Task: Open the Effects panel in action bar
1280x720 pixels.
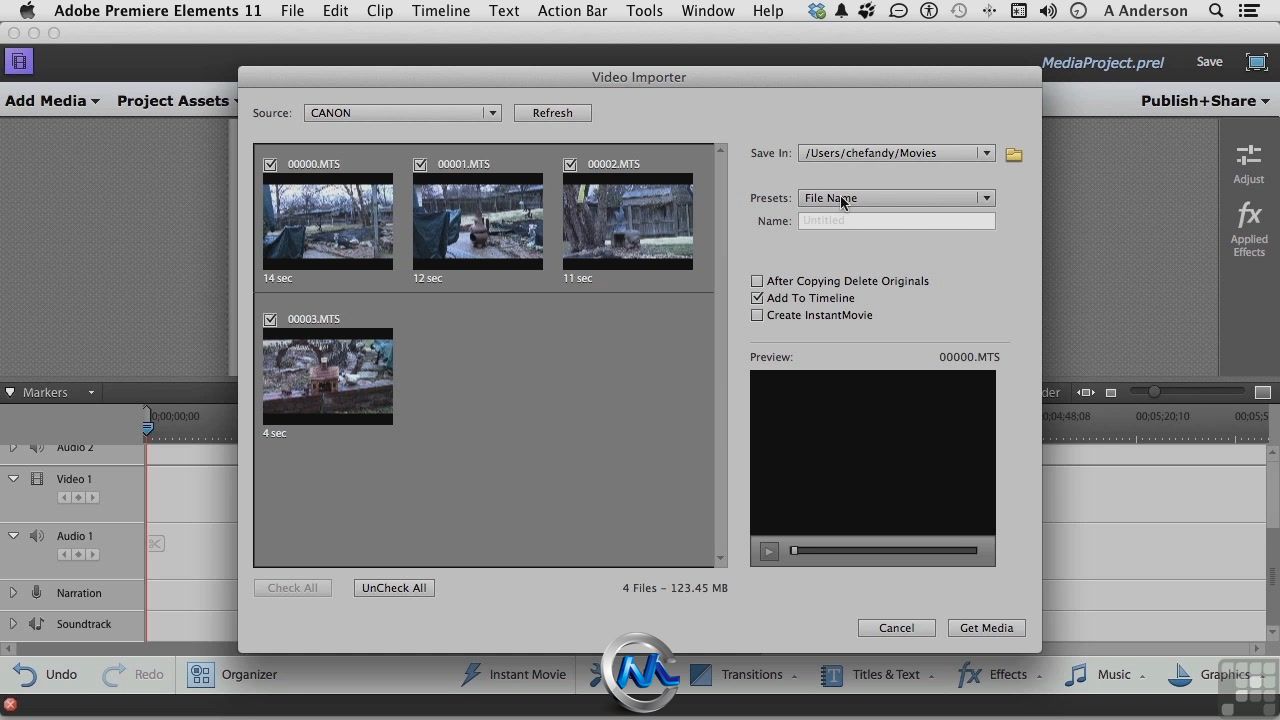Action: pos(999,675)
